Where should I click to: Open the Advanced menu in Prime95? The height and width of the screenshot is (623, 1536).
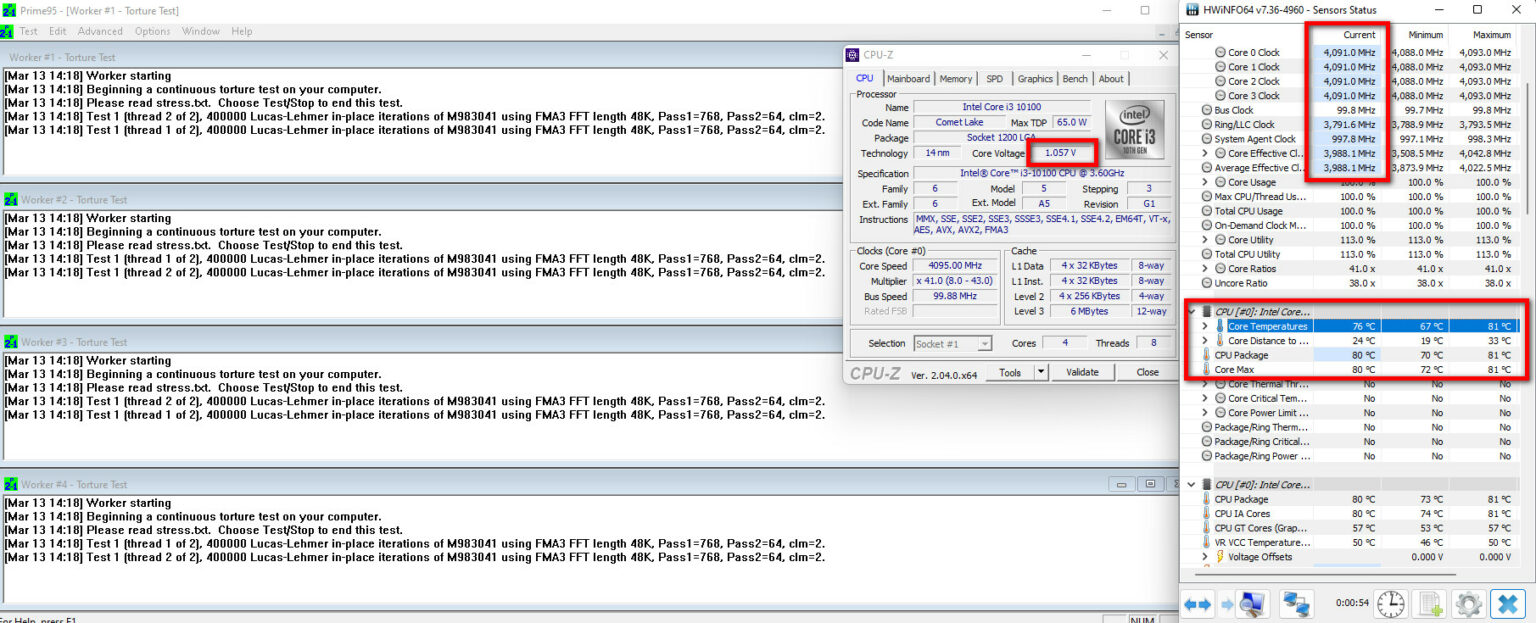[x=100, y=31]
